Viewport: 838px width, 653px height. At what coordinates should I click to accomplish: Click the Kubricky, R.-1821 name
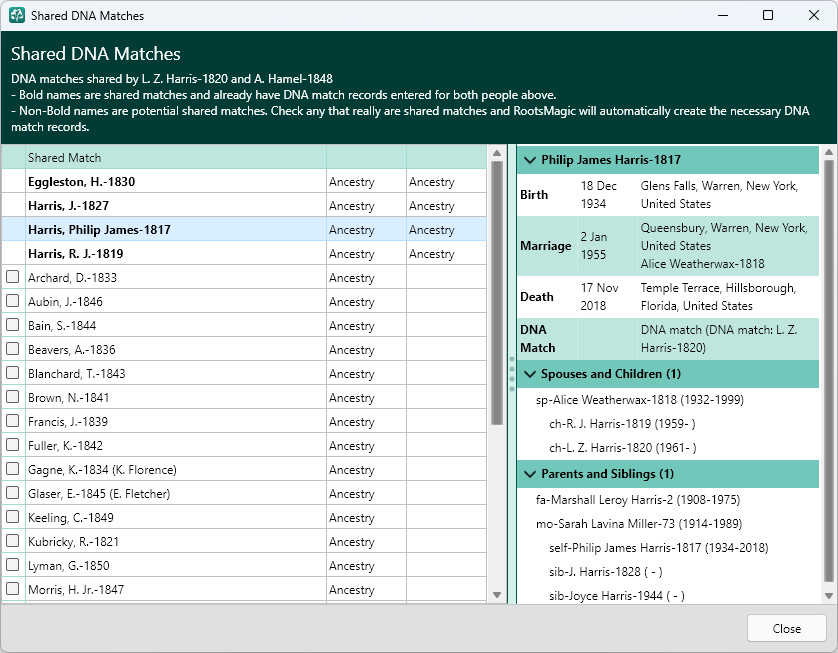(73, 542)
